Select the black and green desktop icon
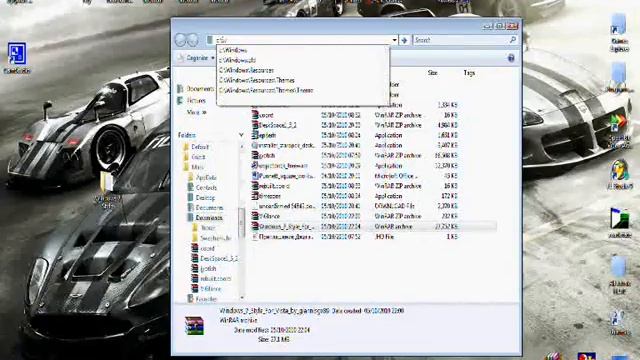This screenshot has height=360, width=640. tap(620, 219)
